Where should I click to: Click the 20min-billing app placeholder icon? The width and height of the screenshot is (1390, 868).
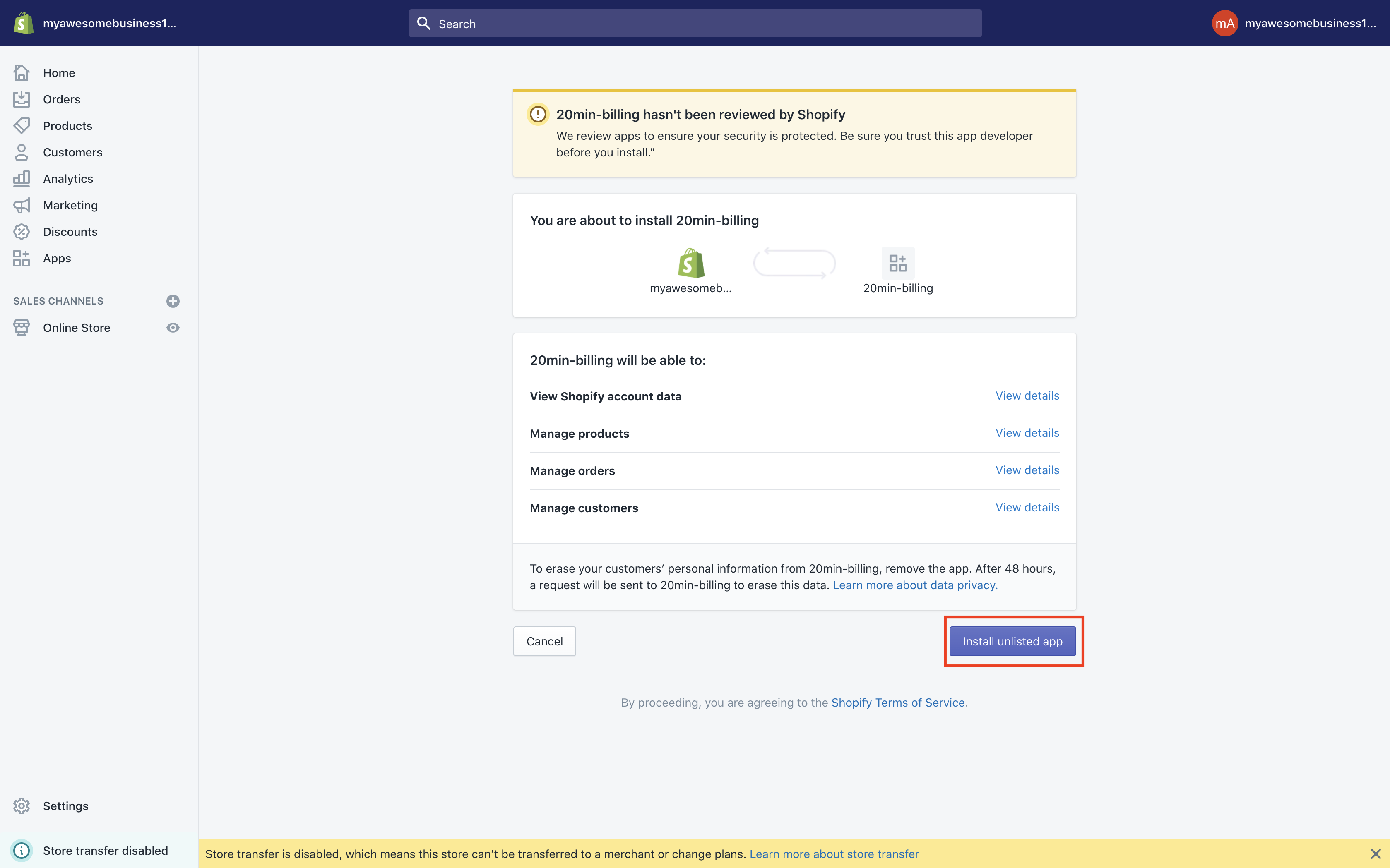(x=898, y=263)
